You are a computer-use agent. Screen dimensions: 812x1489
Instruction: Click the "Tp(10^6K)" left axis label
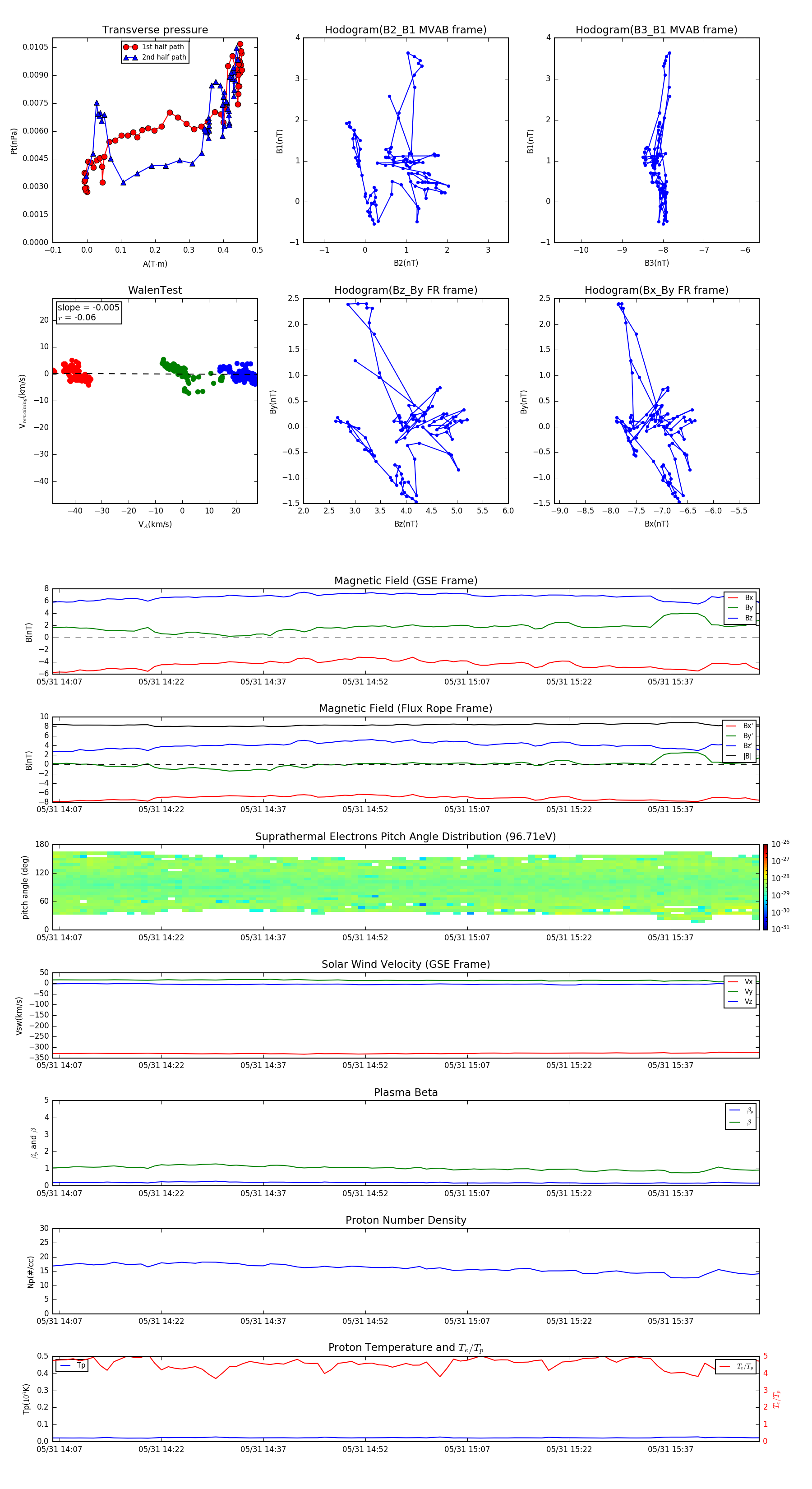click(x=26, y=1399)
